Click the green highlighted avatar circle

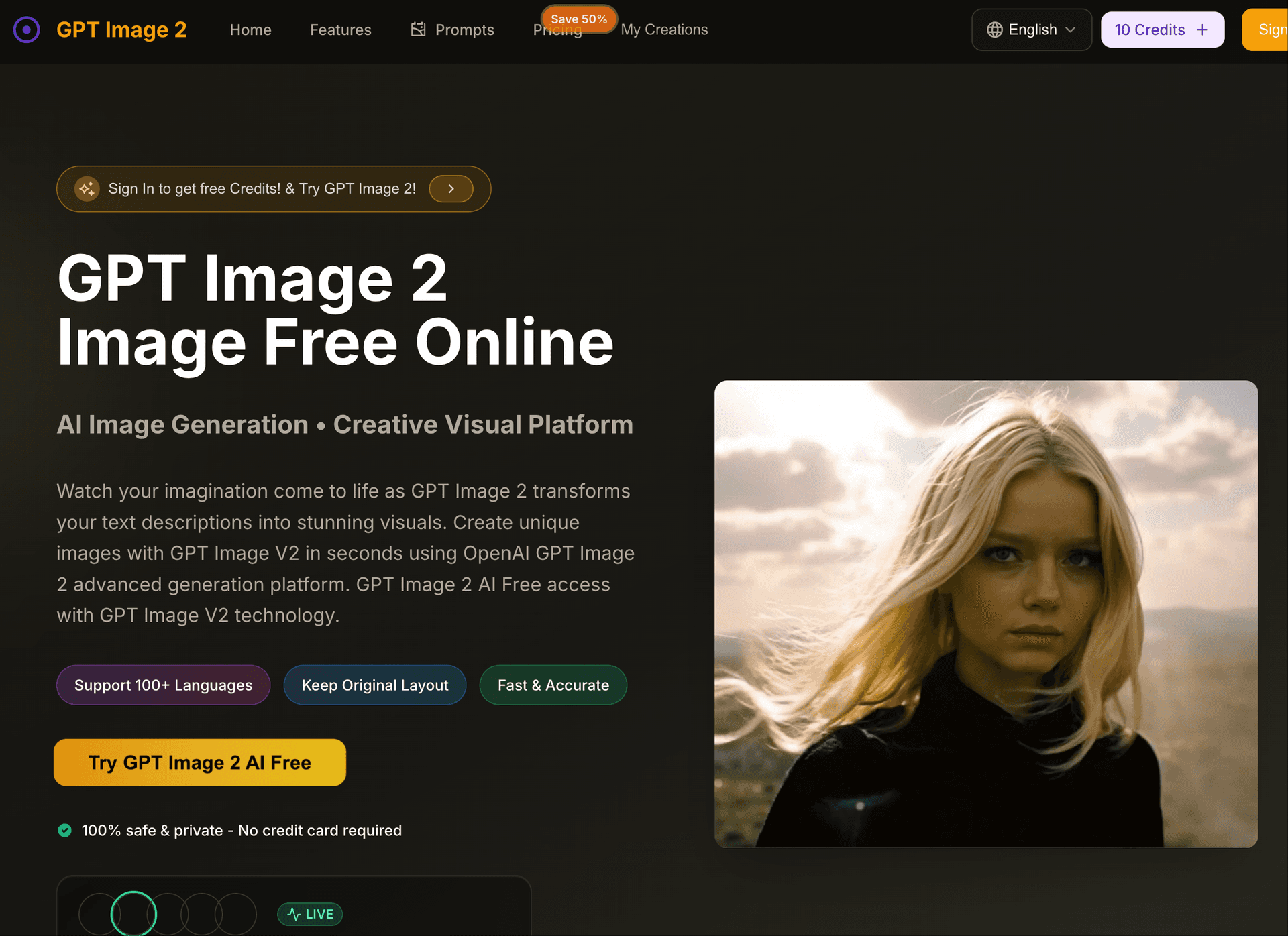[x=133, y=914]
